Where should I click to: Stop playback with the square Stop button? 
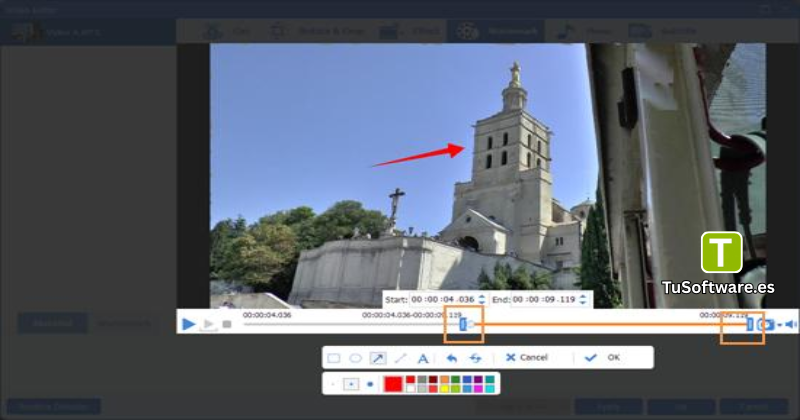click(x=227, y=324)
